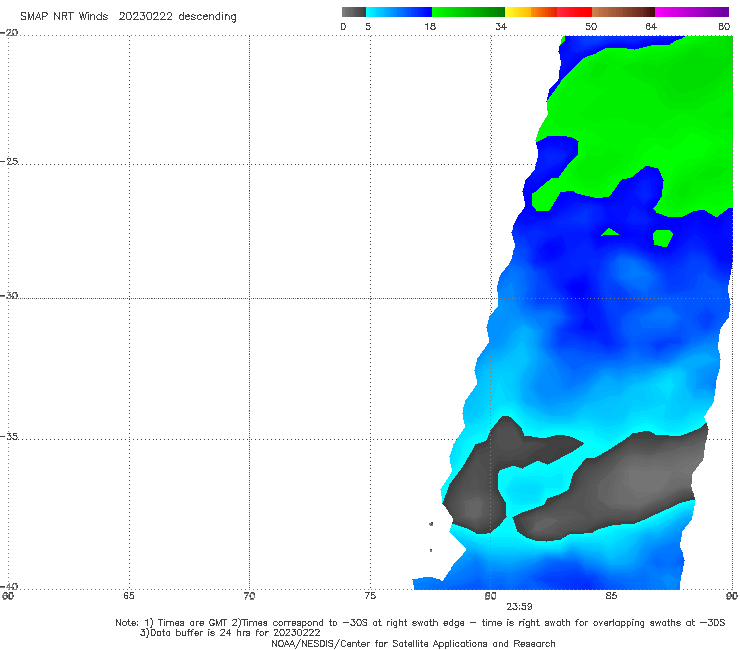Click the NOAA/NESDIS credit line
The width and height of the screenshot is (740, 650).
[x=413, y=644]
